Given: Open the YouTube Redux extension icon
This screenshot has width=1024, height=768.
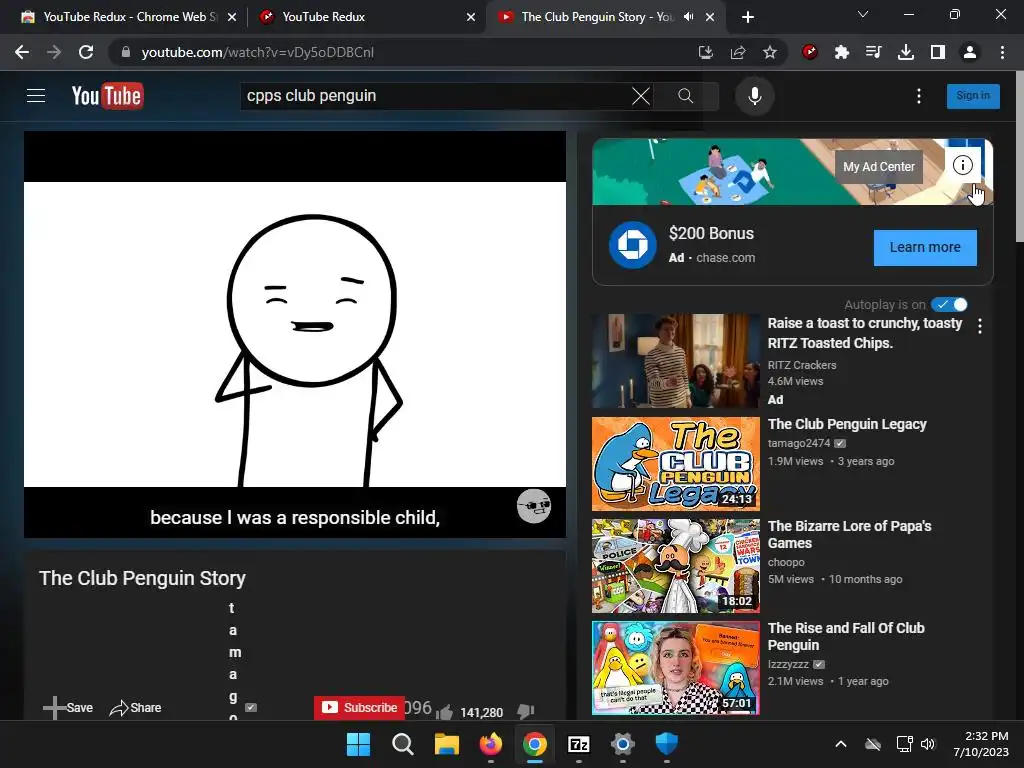Looking at the screenshot, I should (810, 52).
